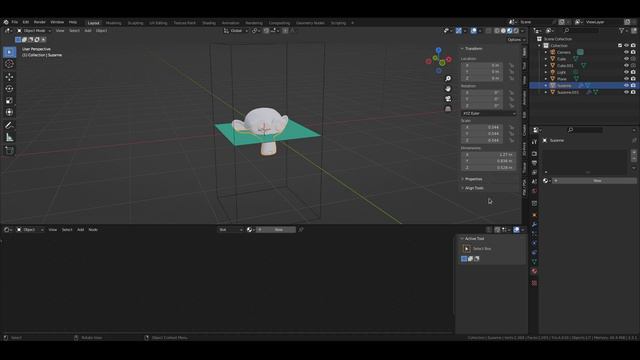Disable Suzanne.001 in renders camera icon
640x360 pixels.
633,92
